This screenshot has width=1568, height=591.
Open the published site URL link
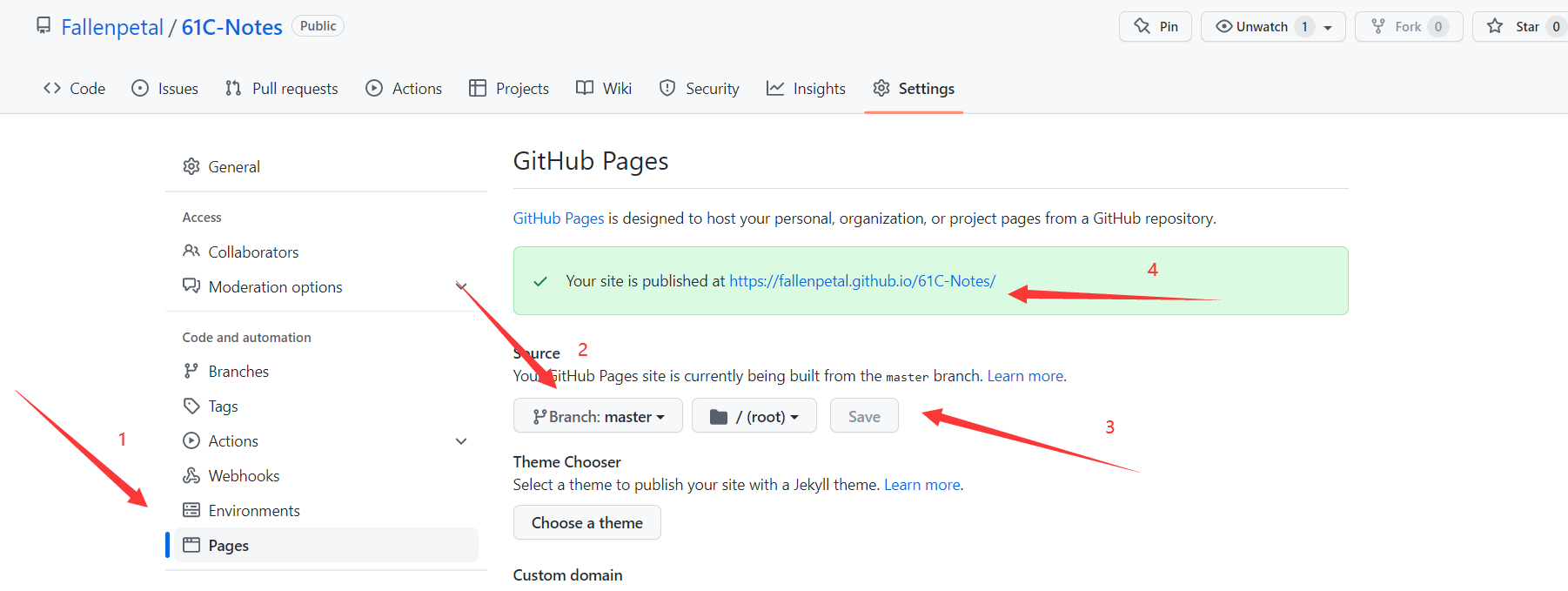coord(862,281)
